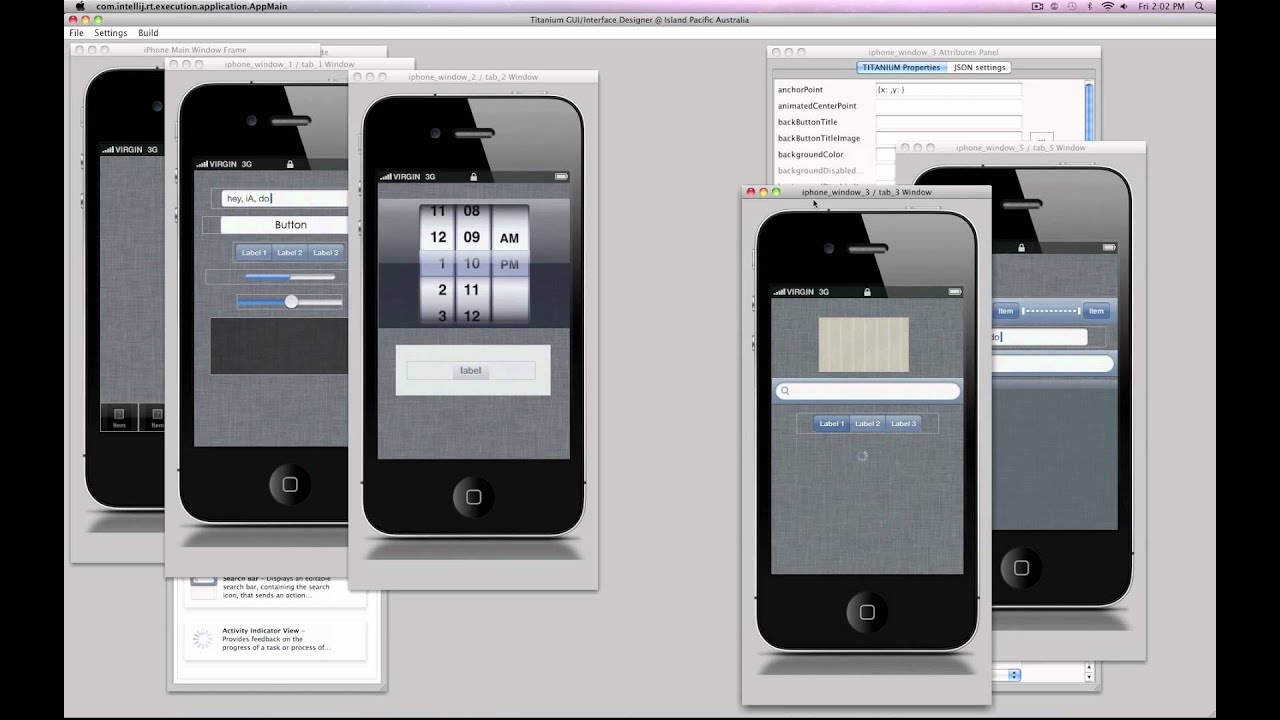Click the Wi-Fi status icon

1107,6
